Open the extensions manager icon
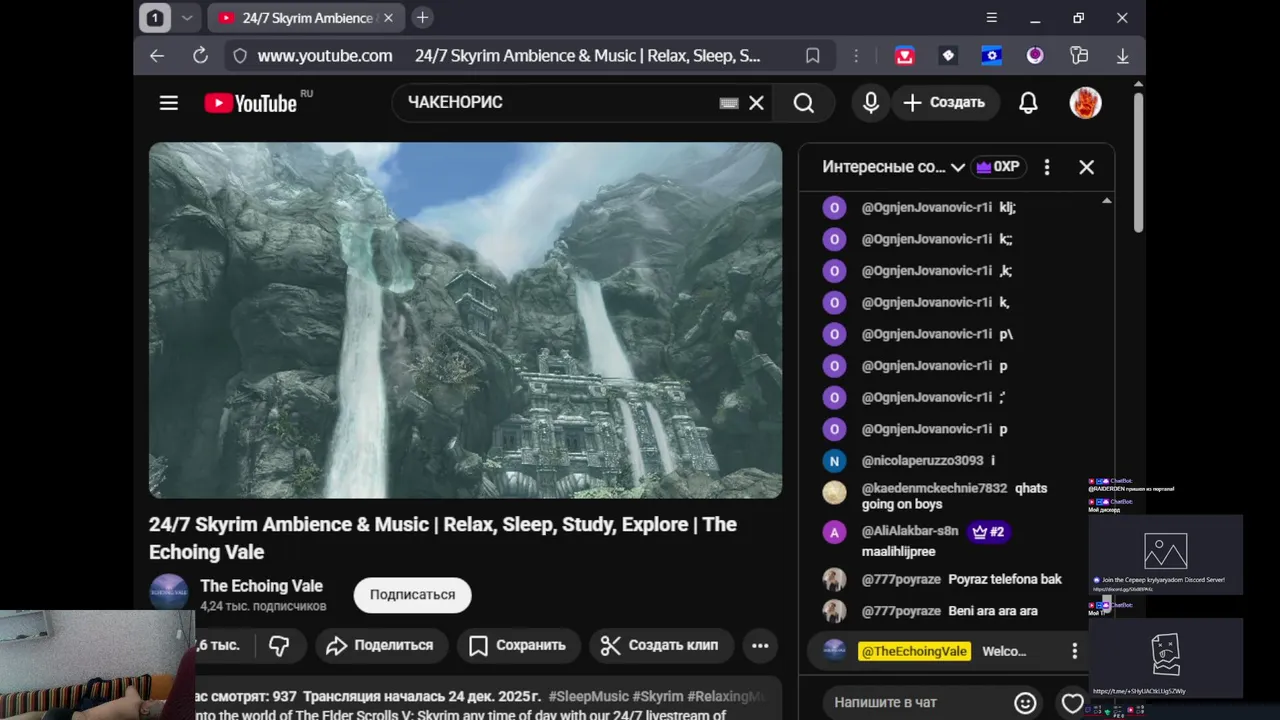This screenshot has height=720, width=1280. (1078, 56)
